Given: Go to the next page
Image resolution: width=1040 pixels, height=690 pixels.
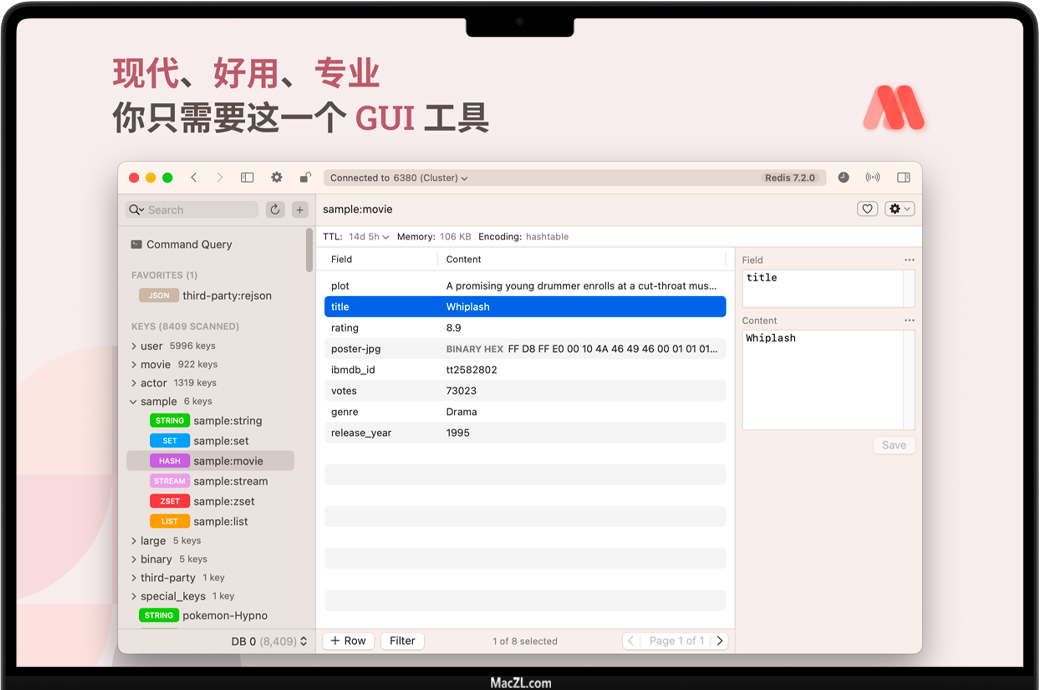Looking at the screenshot, I should (720, 641).
